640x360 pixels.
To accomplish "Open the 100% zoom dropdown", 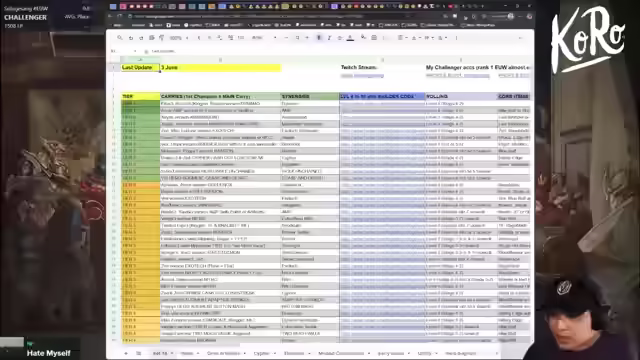I will tap(178, 38).
